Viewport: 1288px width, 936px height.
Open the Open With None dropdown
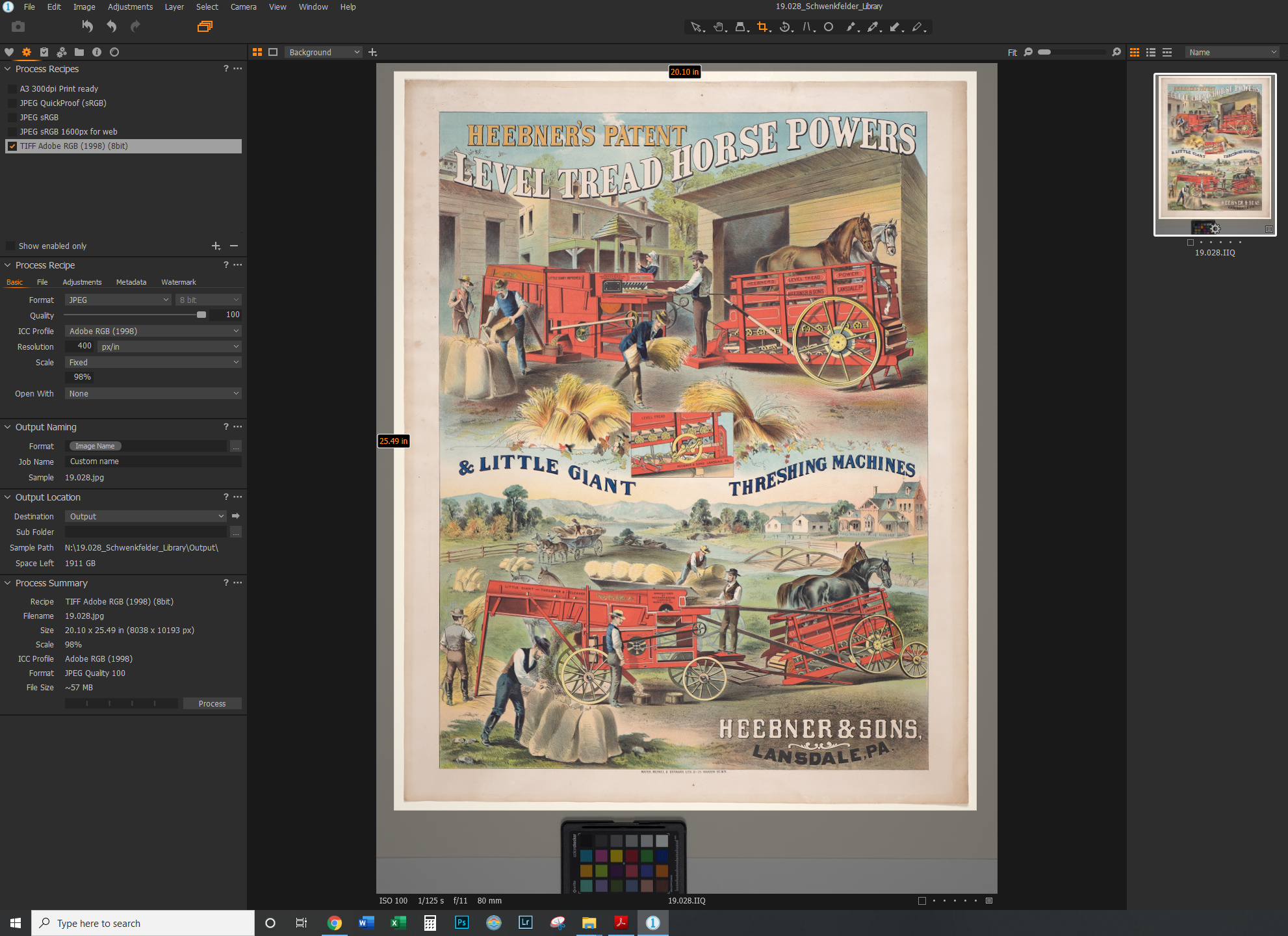point(153,393)
